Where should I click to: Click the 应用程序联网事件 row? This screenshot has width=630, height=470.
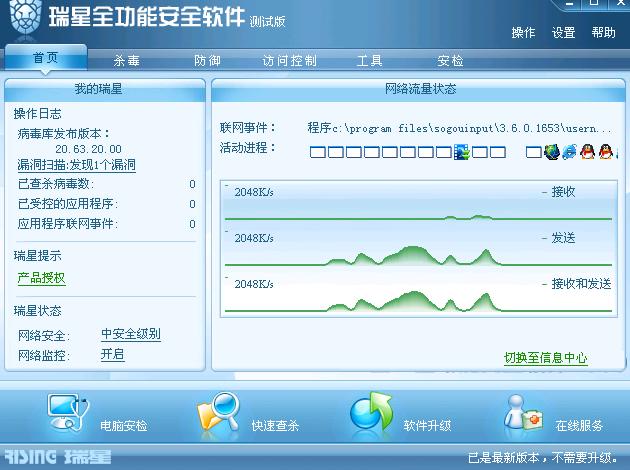tap(106, 224)
